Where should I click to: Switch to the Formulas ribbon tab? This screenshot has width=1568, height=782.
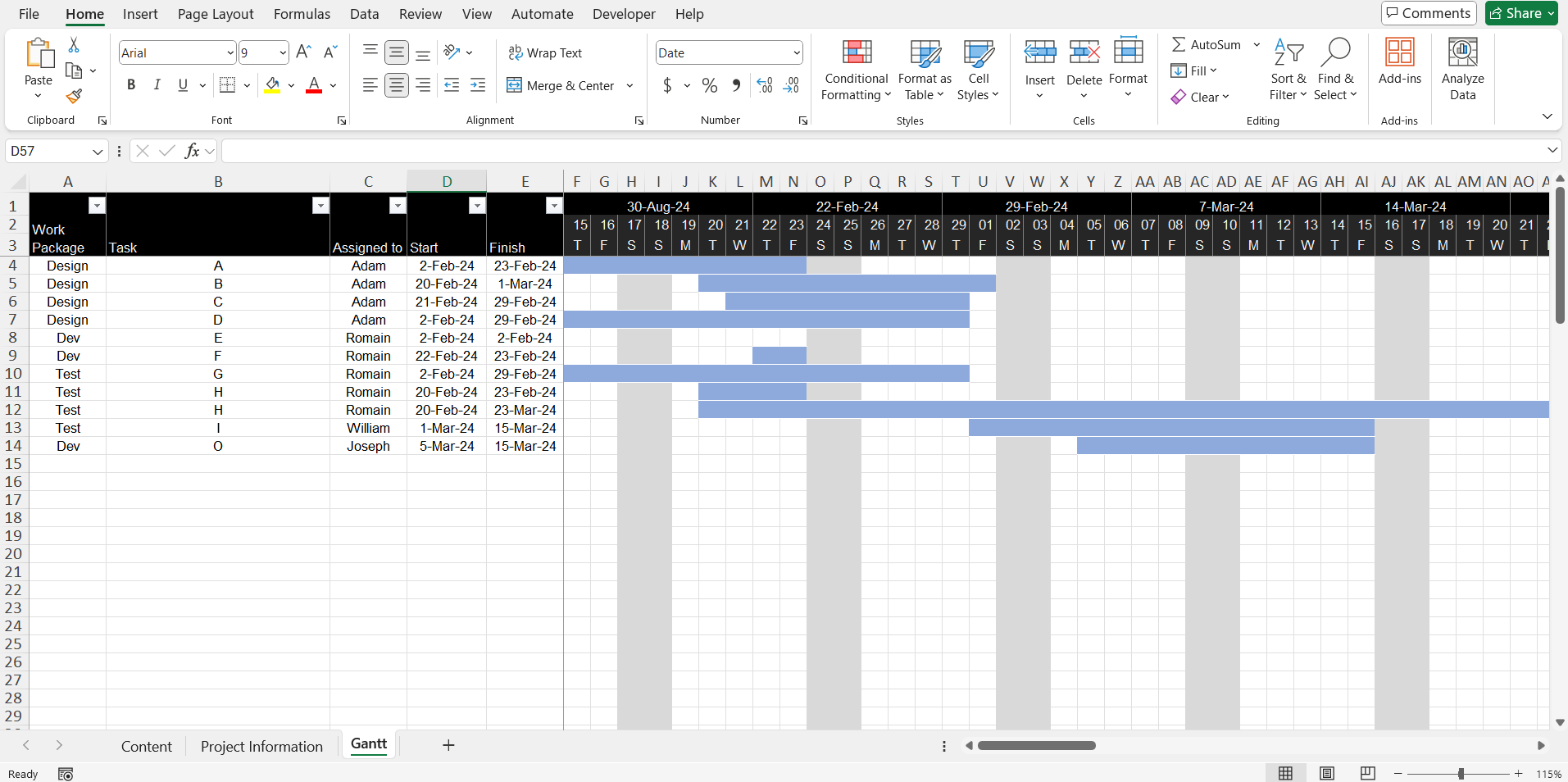click(x=302, y=14)
